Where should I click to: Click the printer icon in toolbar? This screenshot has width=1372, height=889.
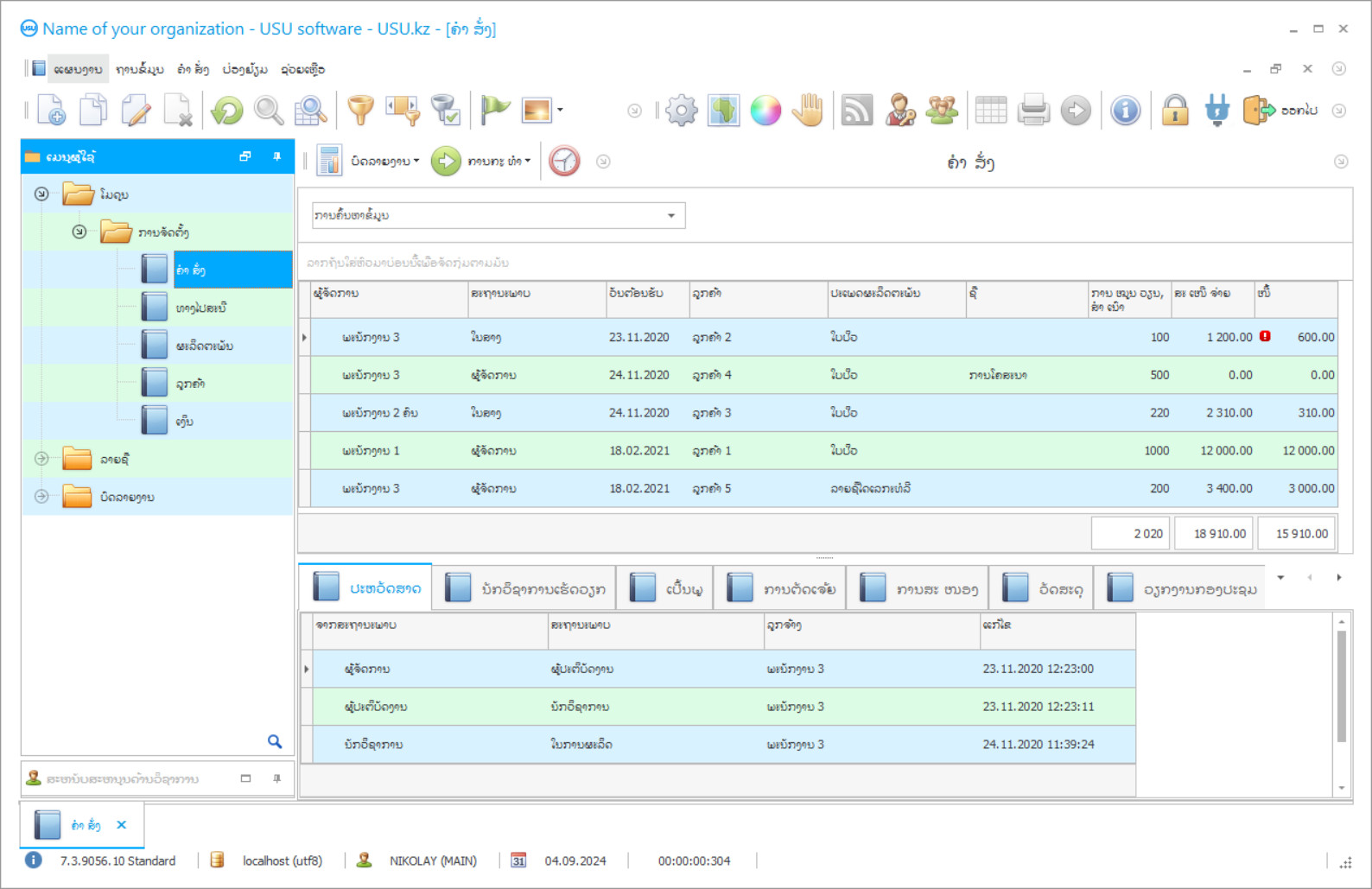(1032, 111)
